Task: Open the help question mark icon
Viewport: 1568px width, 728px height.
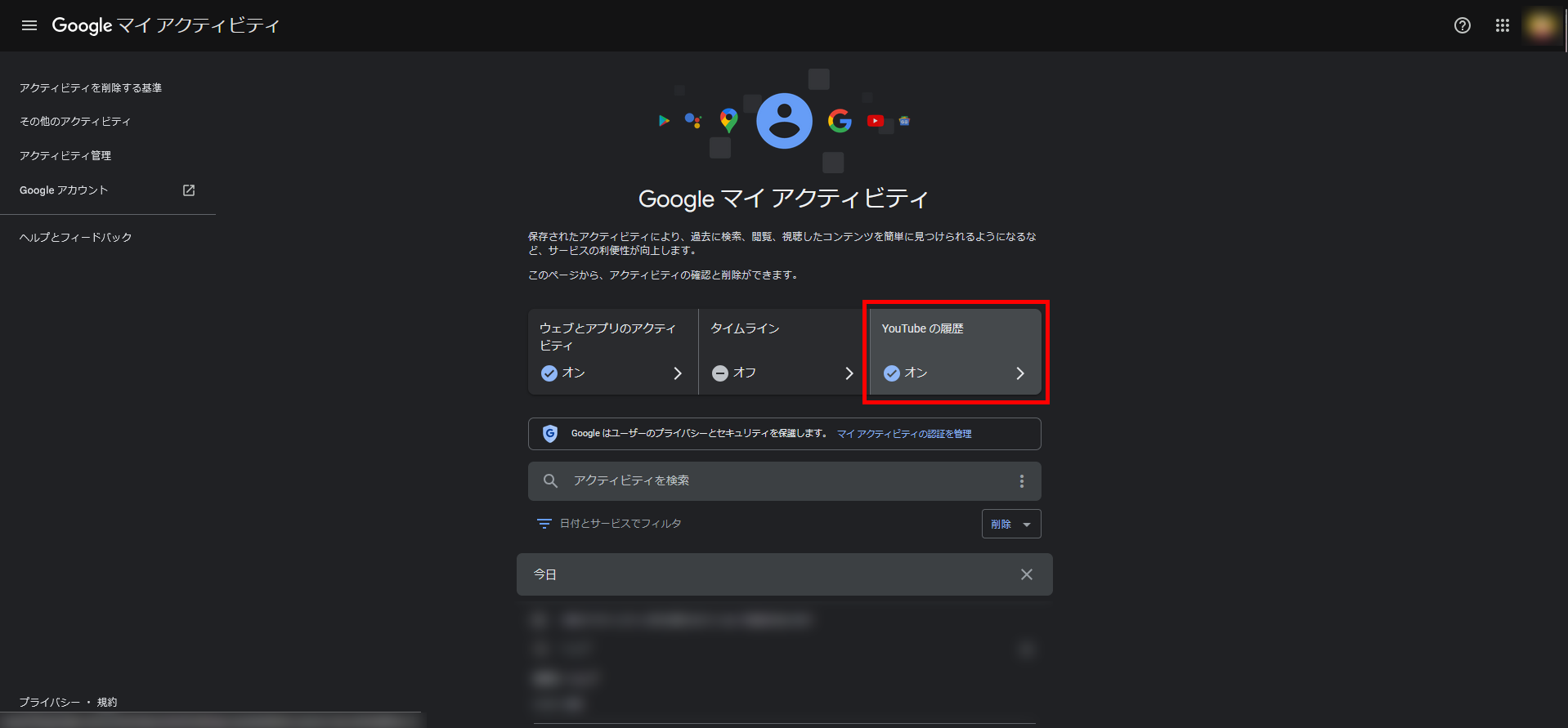Action: [1463, 25]
